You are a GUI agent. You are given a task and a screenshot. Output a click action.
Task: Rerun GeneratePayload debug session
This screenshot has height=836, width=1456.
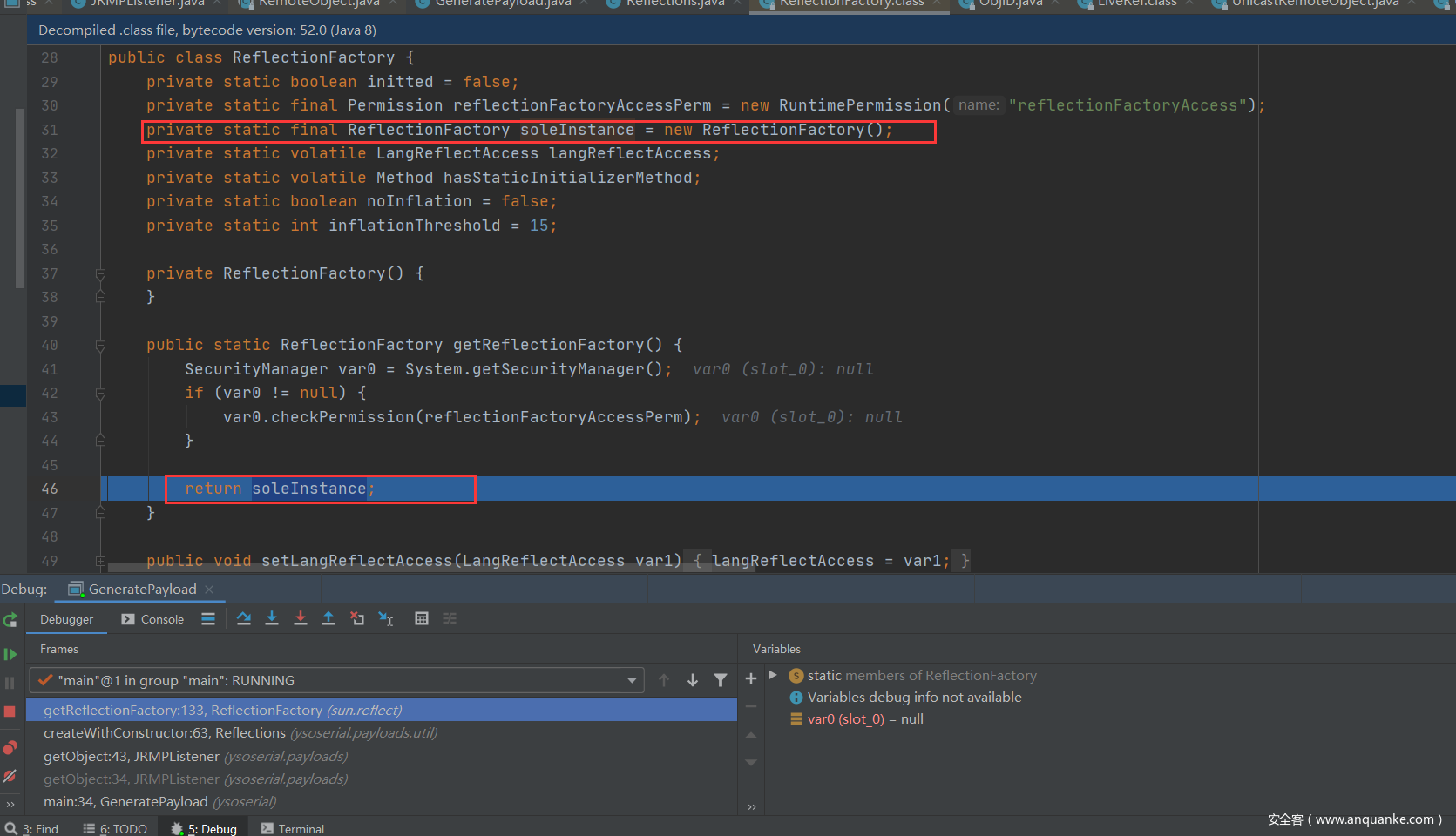click(10, 620)
